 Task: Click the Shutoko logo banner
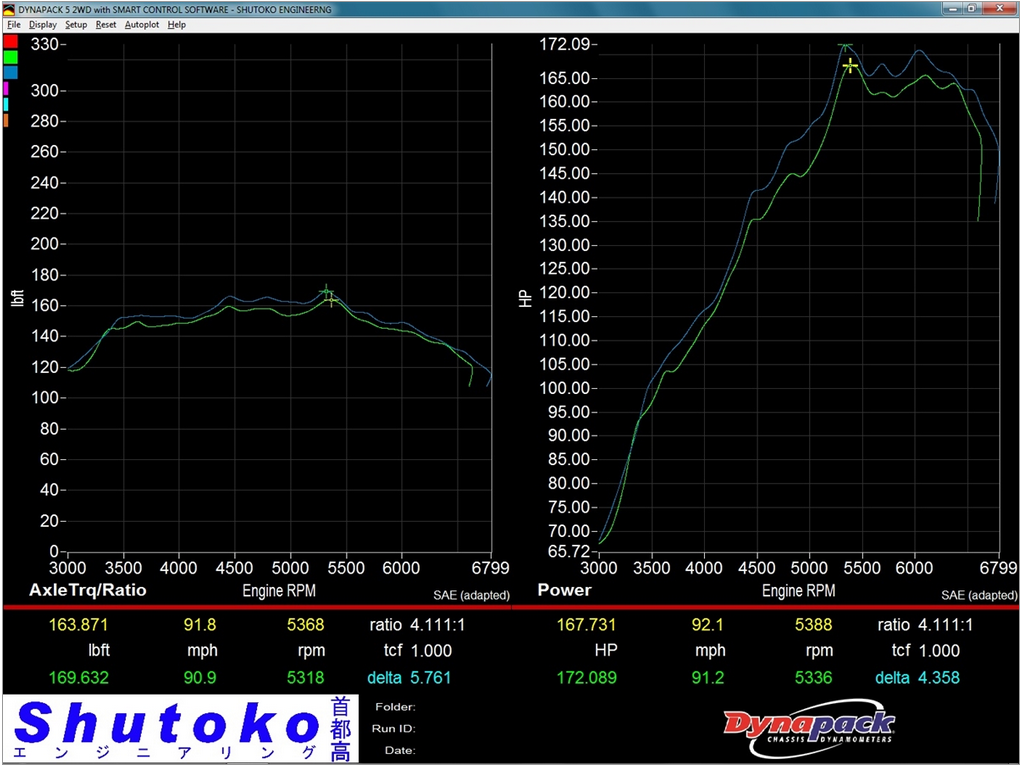[178, 729]
